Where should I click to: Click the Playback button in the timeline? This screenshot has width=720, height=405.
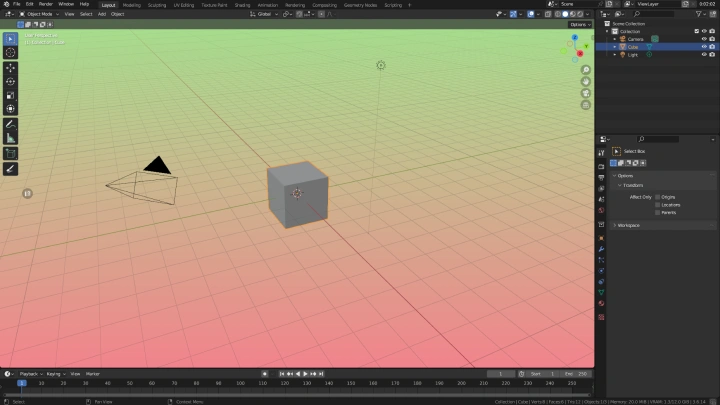(30, 373)
